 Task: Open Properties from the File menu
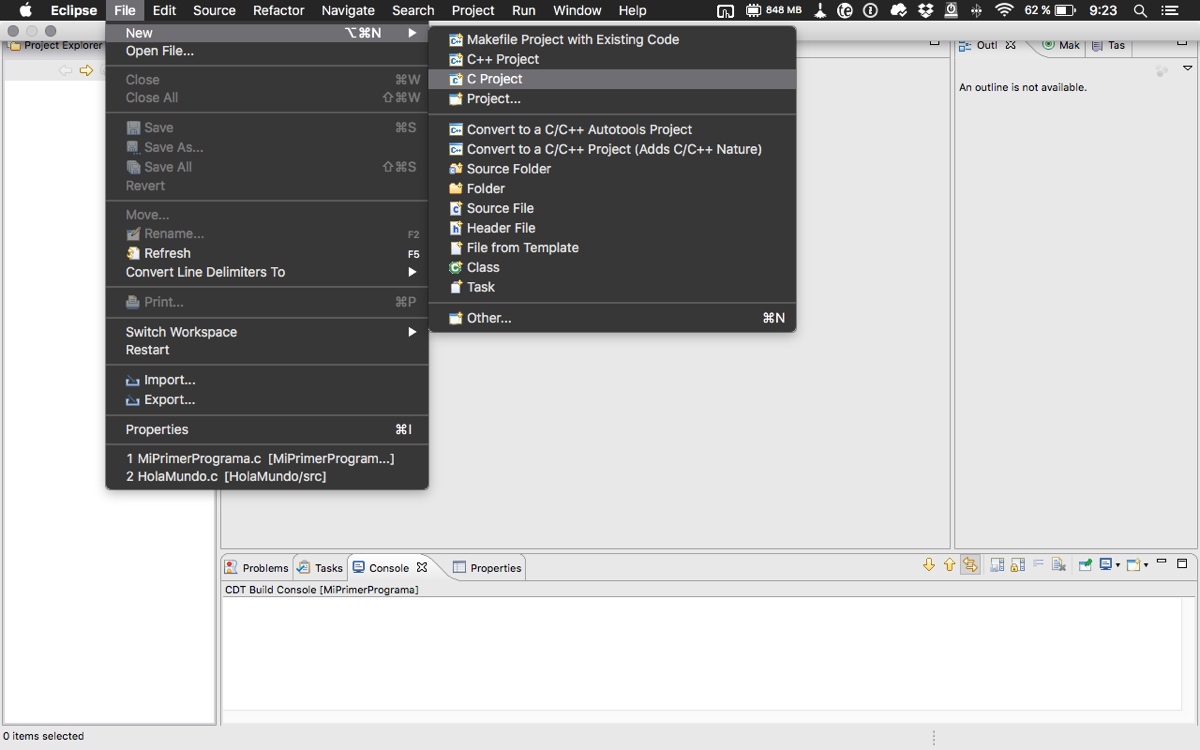(x=267, y=430)
